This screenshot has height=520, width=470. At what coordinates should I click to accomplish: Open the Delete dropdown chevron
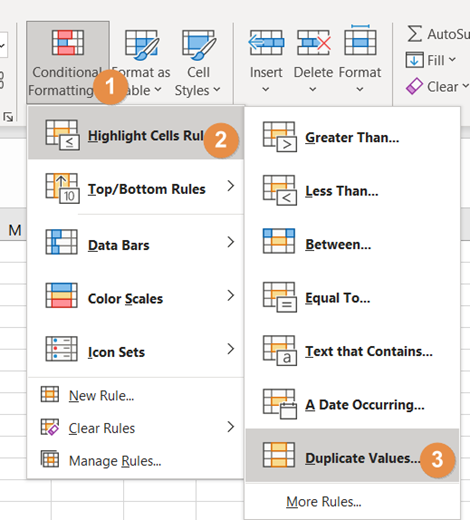click(313, 89)
